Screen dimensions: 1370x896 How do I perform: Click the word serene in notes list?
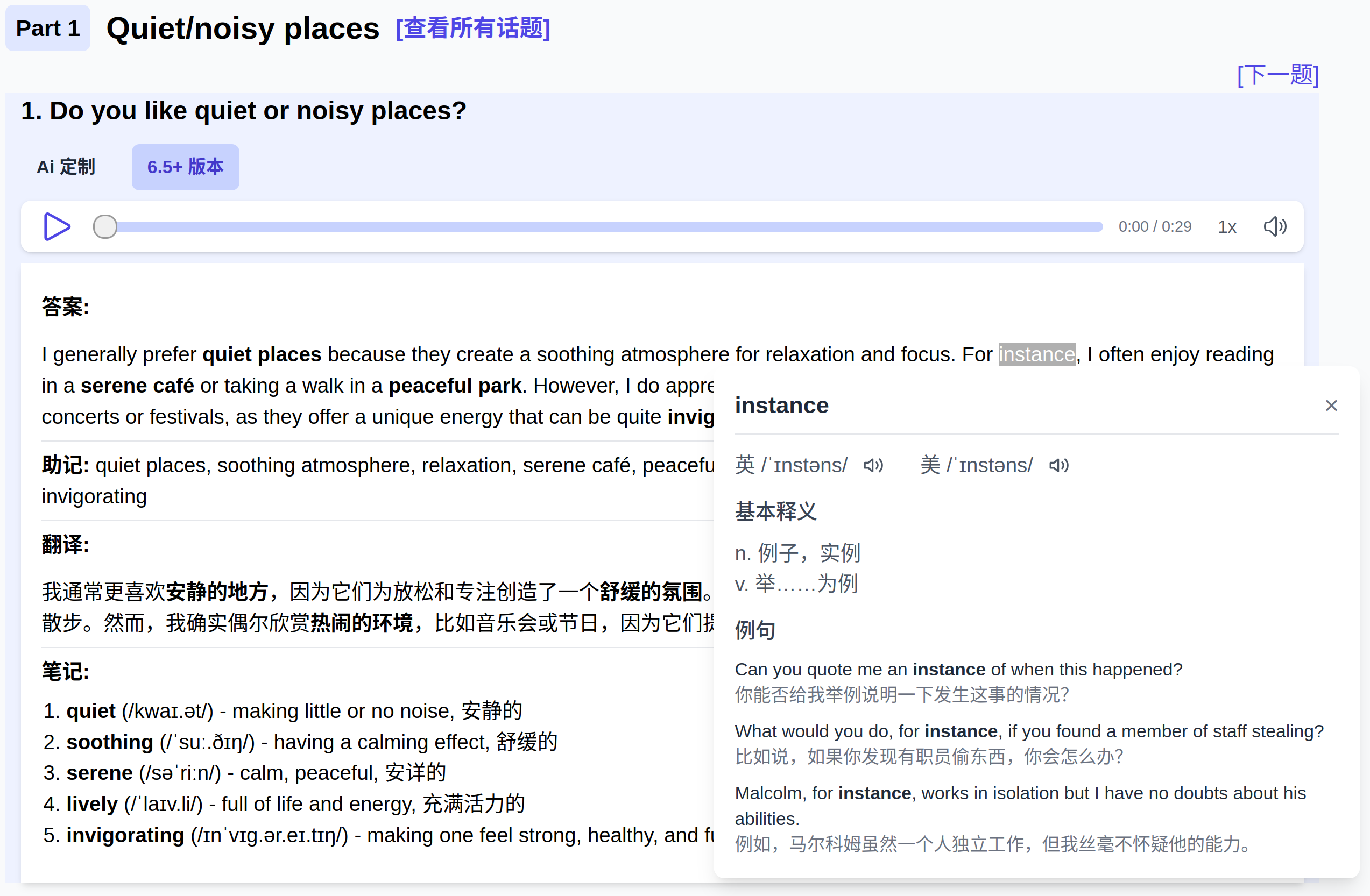(x=100, y=773)
